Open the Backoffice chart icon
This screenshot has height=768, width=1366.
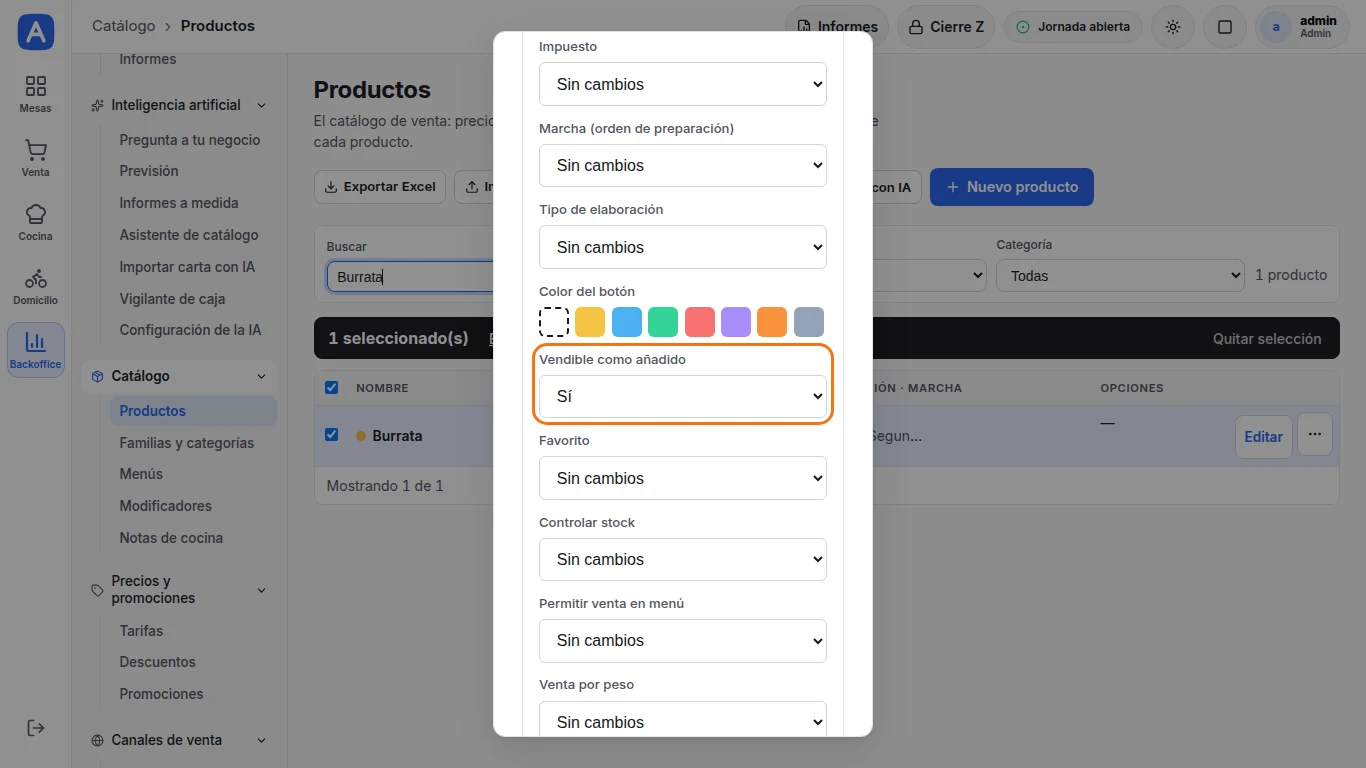pyautogui.click(x=36, y=350)
